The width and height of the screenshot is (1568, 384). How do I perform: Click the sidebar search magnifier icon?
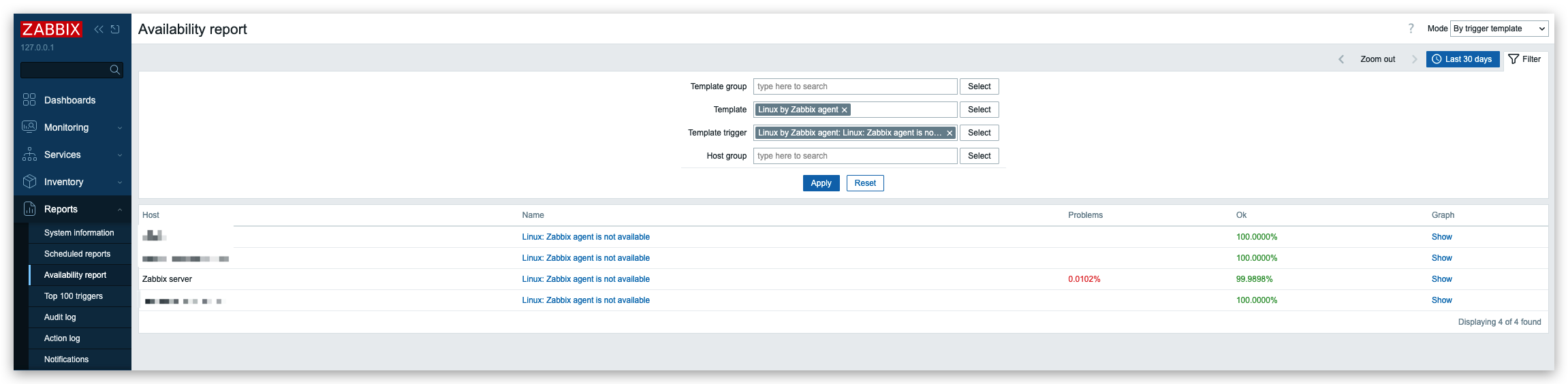pyautogui.click(x=114, y=70)
